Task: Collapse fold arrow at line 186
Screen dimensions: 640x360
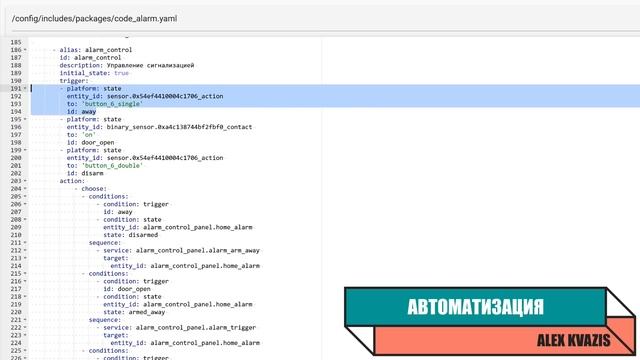Action: pyautogui.click(x=25, y=50)
